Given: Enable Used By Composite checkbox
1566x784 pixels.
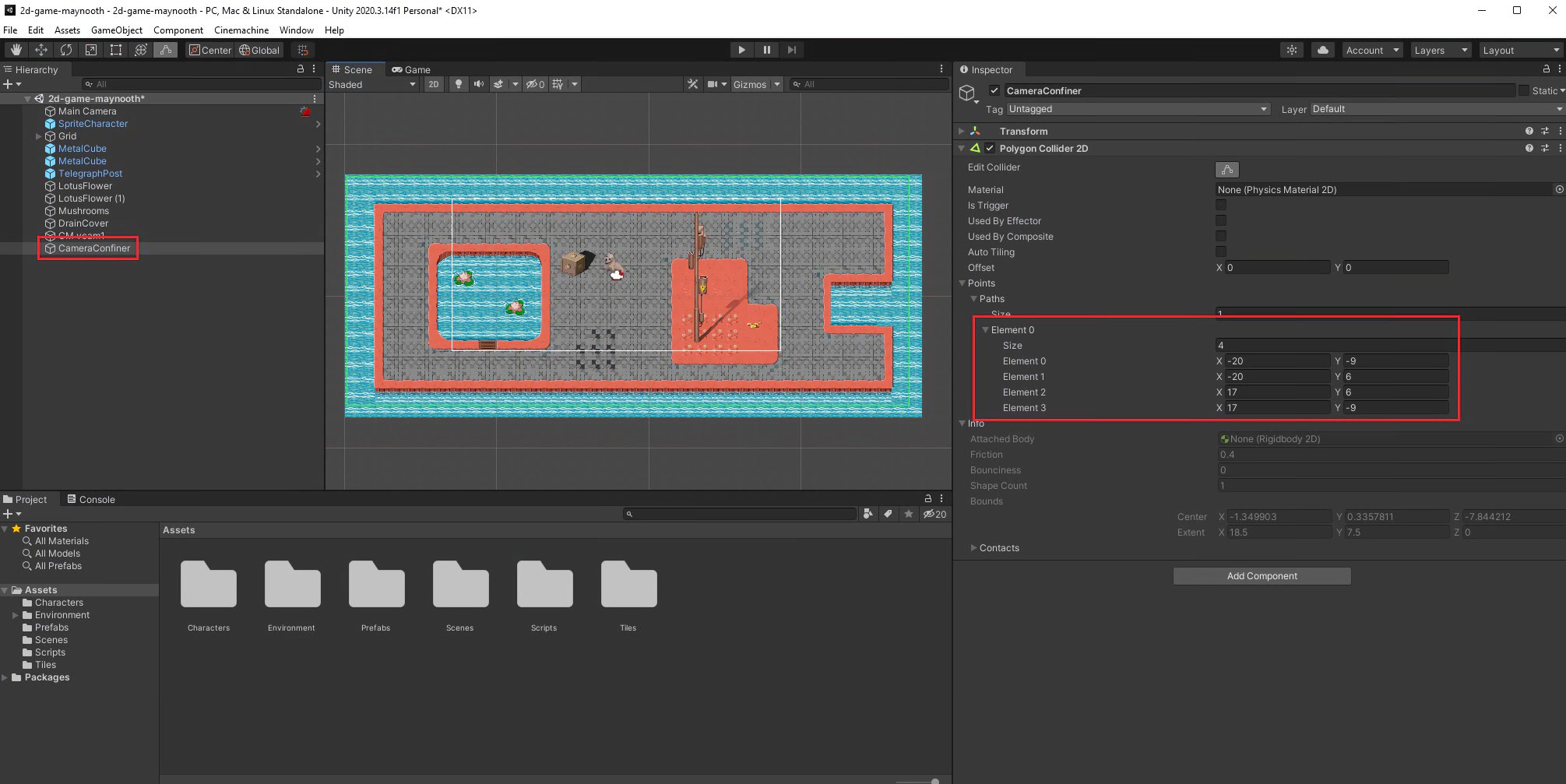Looking at the screenshot, I should pyautogui.click(x=1221, y=236).
